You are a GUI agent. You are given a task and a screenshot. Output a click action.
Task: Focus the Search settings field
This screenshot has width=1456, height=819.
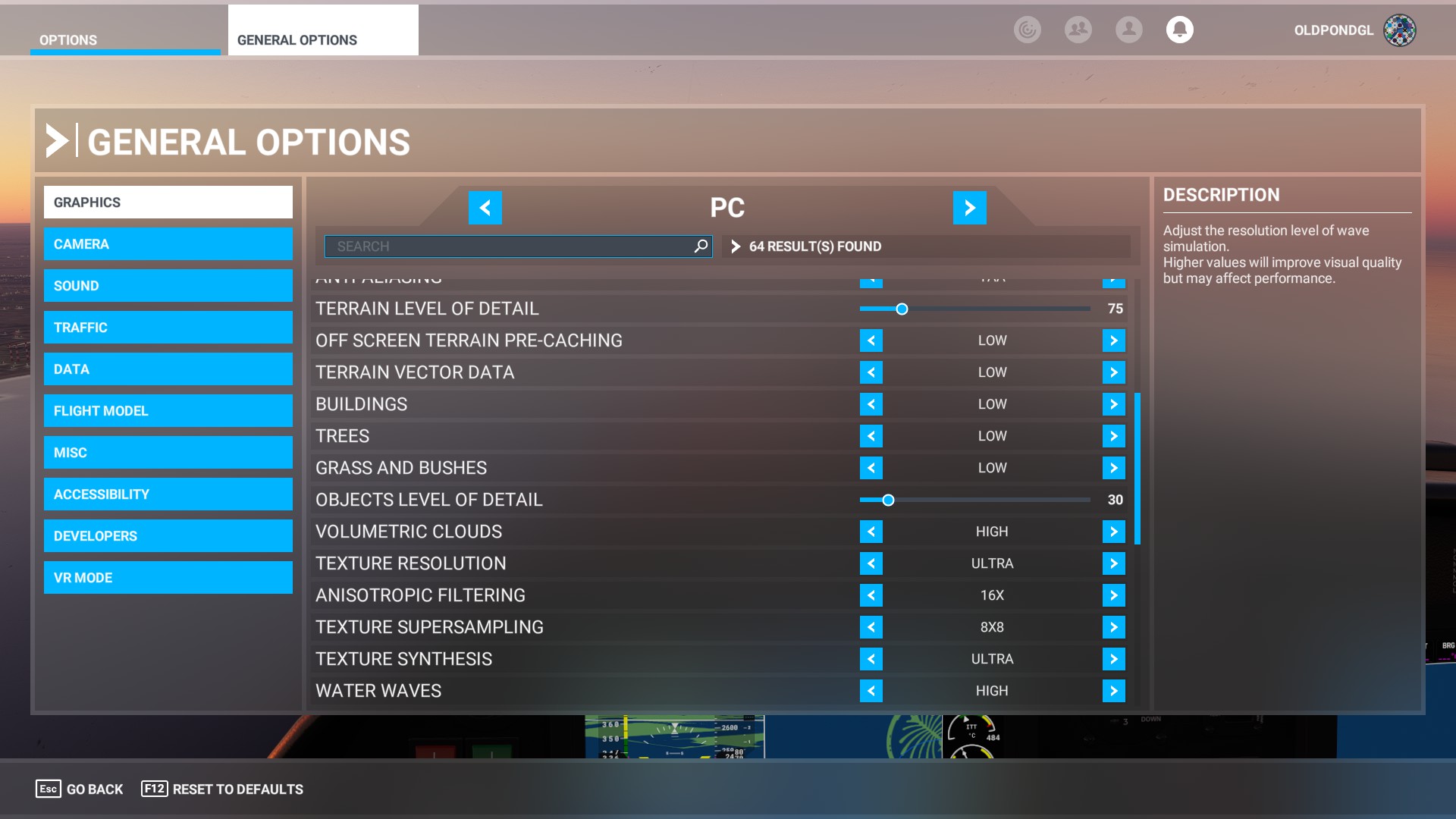point(519,246)
